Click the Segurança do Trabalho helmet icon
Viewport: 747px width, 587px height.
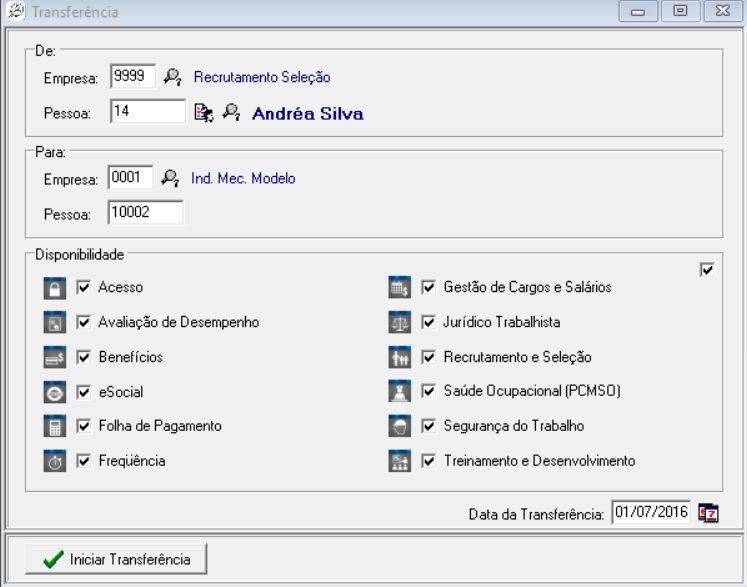[400, 427]
